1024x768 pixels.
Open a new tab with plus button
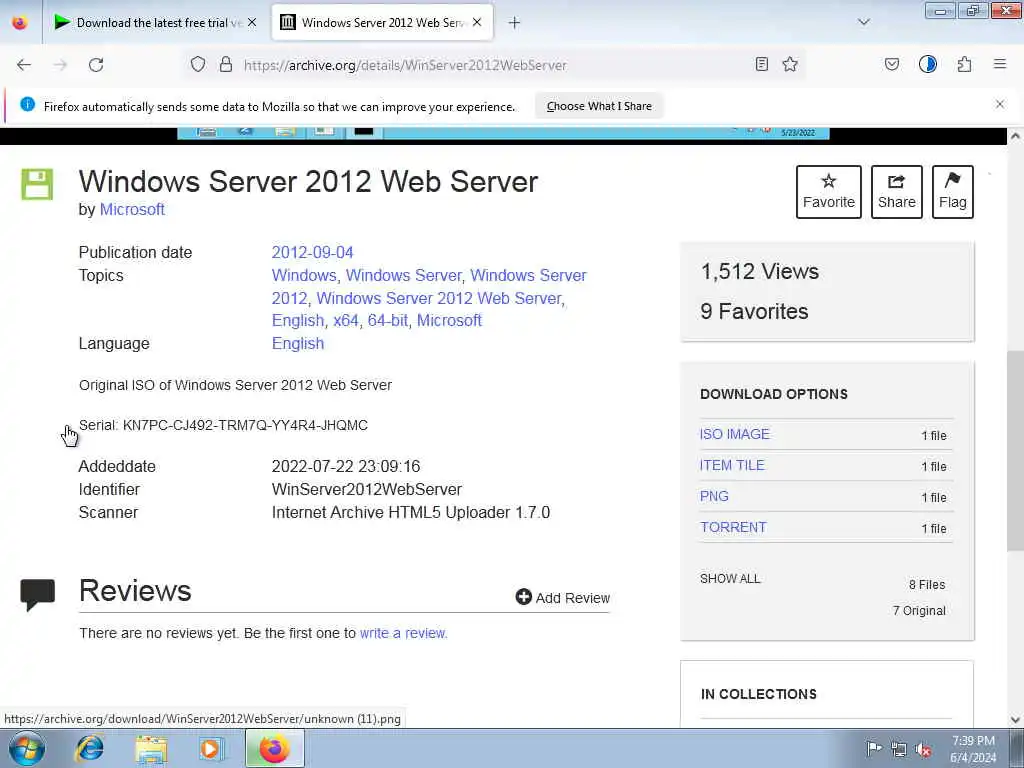pos(515,23)
